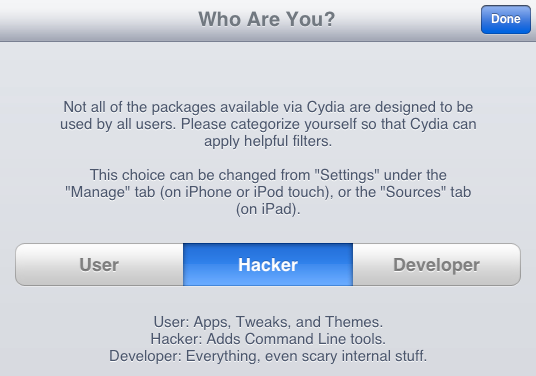Click "Hacker: Adds Command Line tools." description

click(x=268, y=339)
